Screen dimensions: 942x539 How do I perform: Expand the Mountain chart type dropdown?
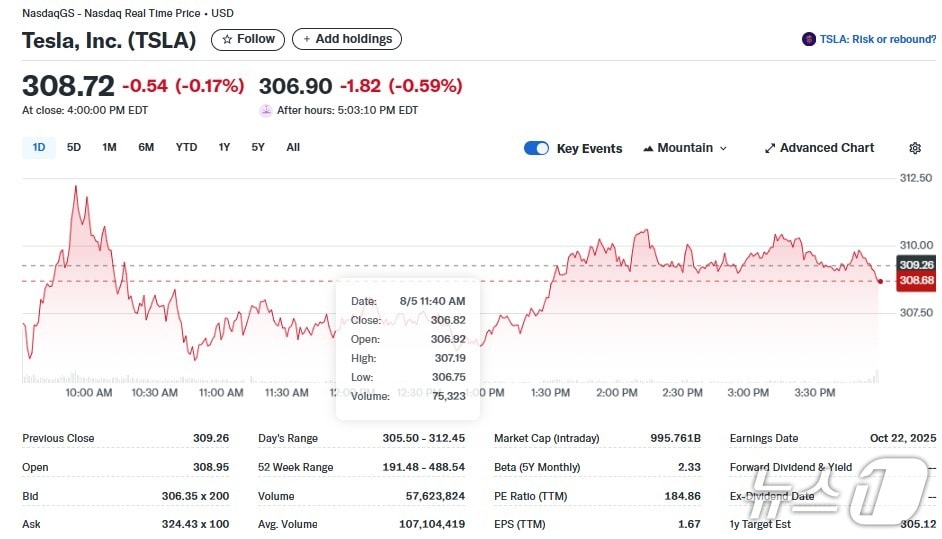[x=723, y=148]
